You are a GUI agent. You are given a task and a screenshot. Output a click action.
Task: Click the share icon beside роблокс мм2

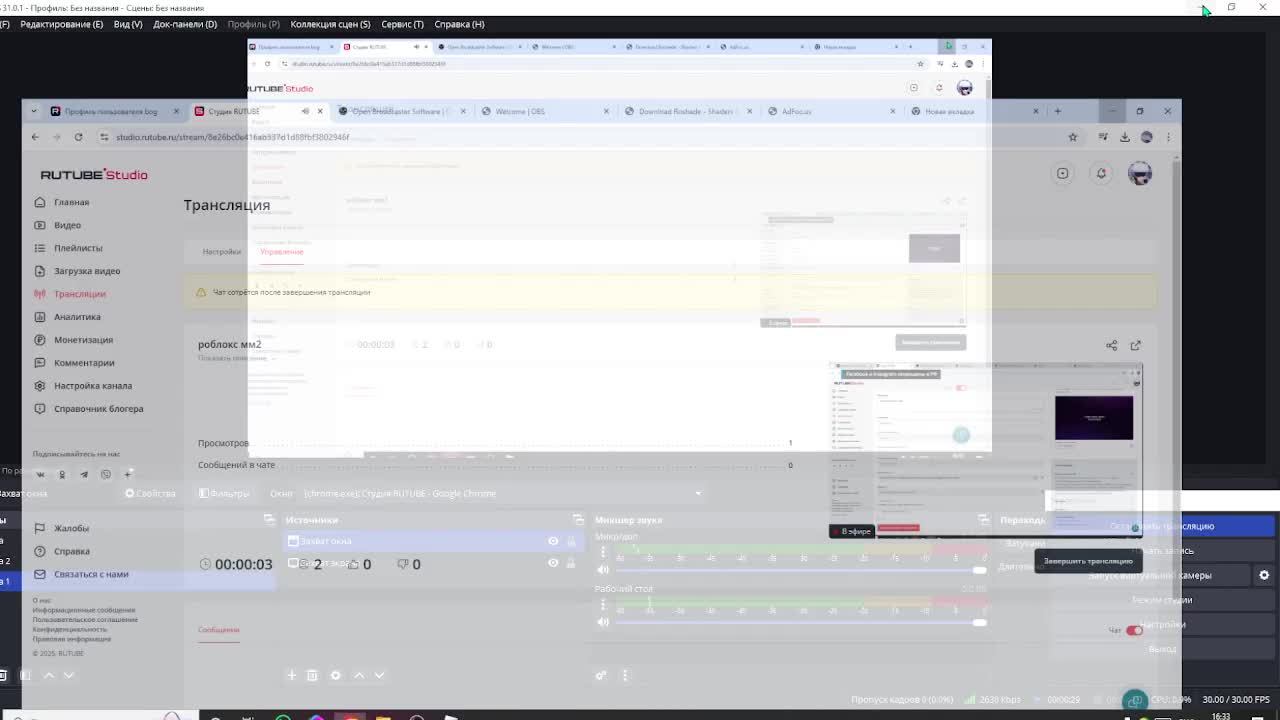1112,345
